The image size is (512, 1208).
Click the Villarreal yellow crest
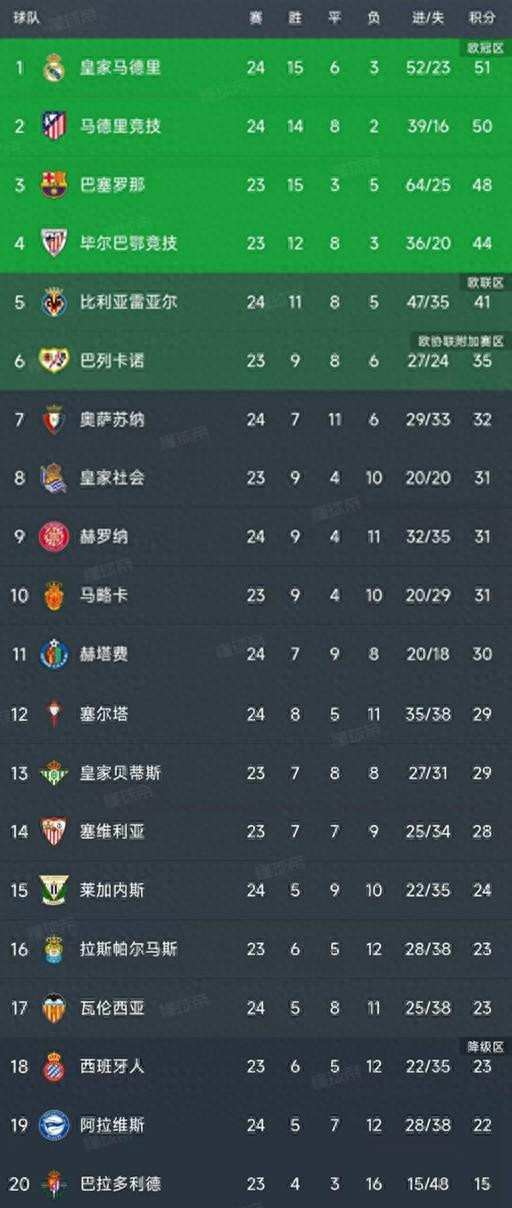[54, 302]
